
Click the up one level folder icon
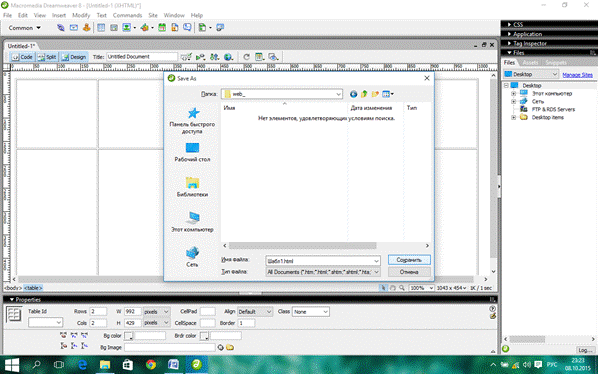click(364, 94)
